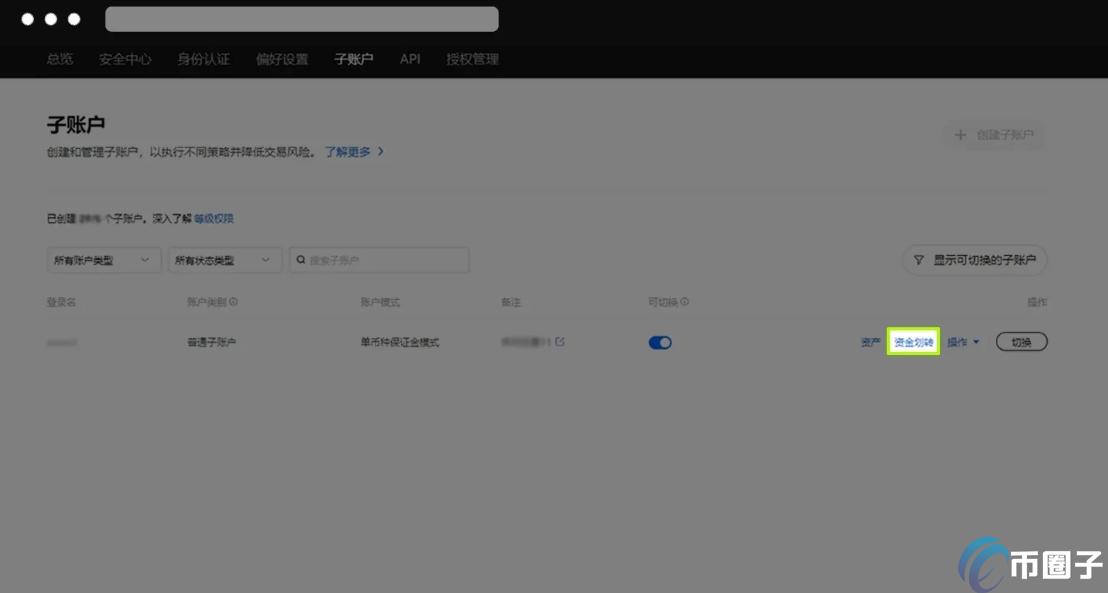Click the leftmost browser window dot
Viewport: 1108px width, 593px height.
29,18
